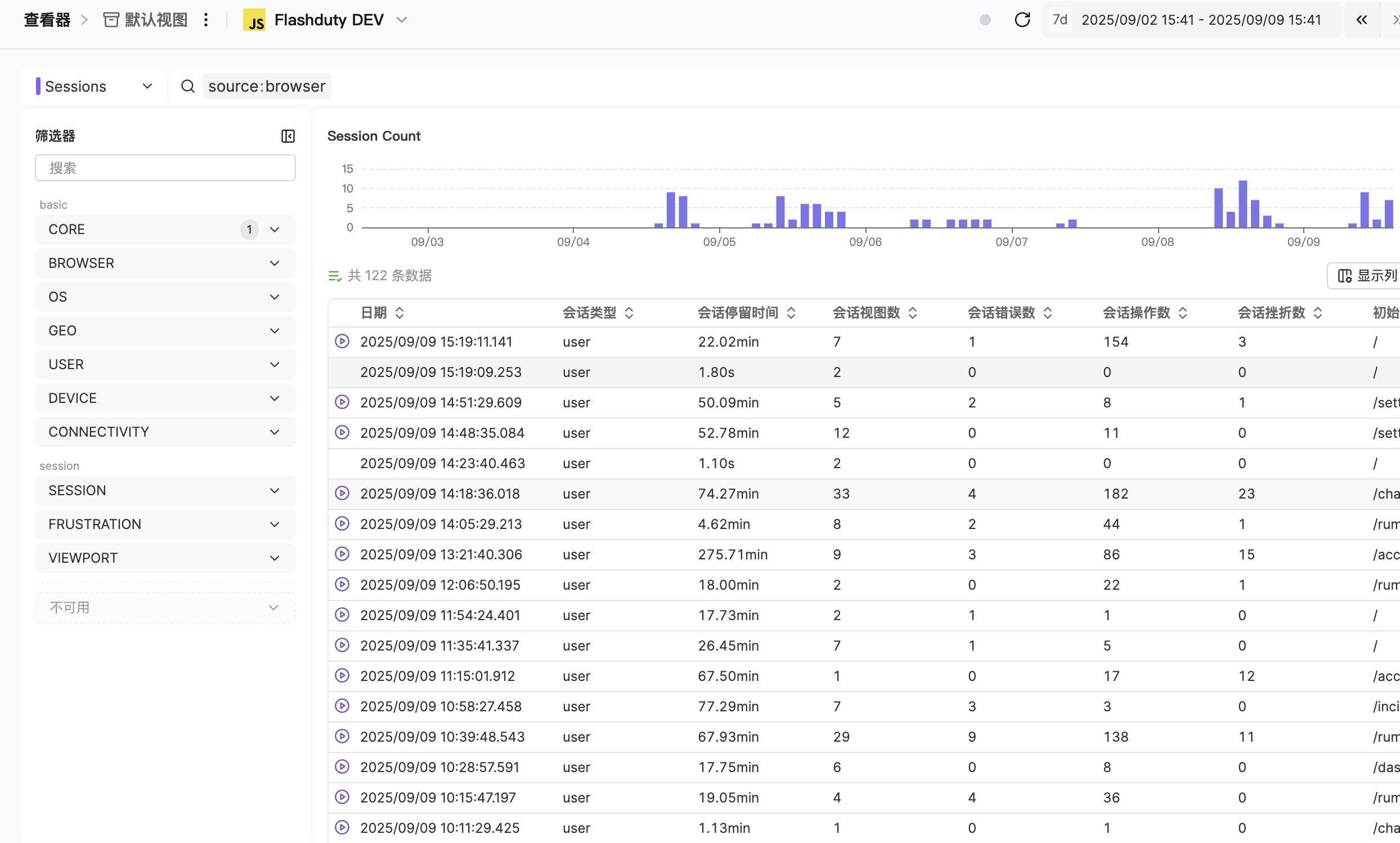Play session replay for 10:28:57.591 row
Image resolution: width=1400 pixels, height=843 pixels.
342,767
